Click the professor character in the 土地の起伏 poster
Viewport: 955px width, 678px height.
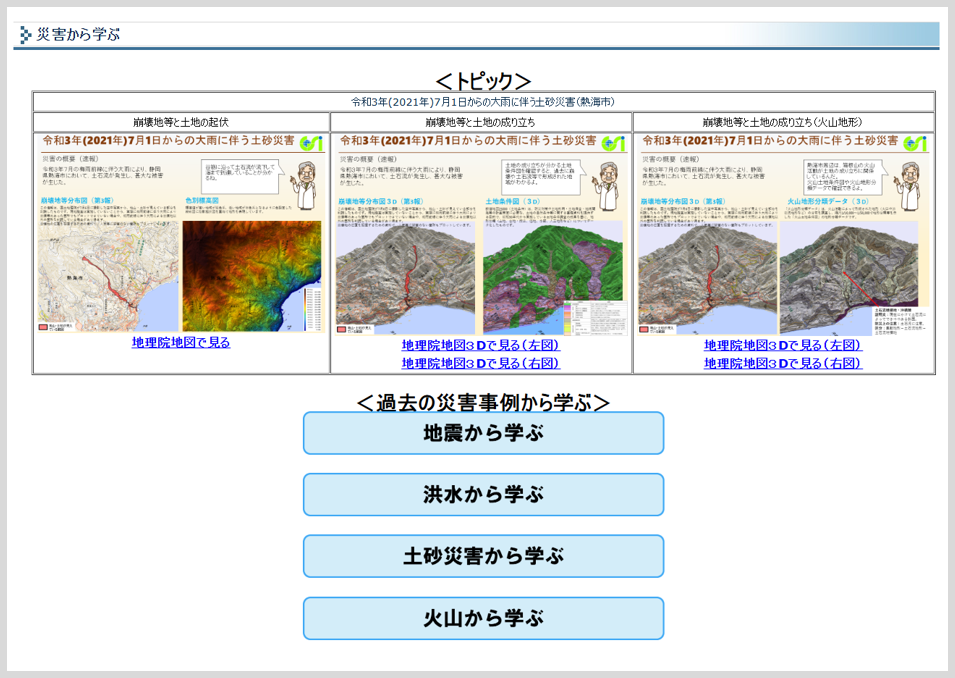click(x=304, y=185)
